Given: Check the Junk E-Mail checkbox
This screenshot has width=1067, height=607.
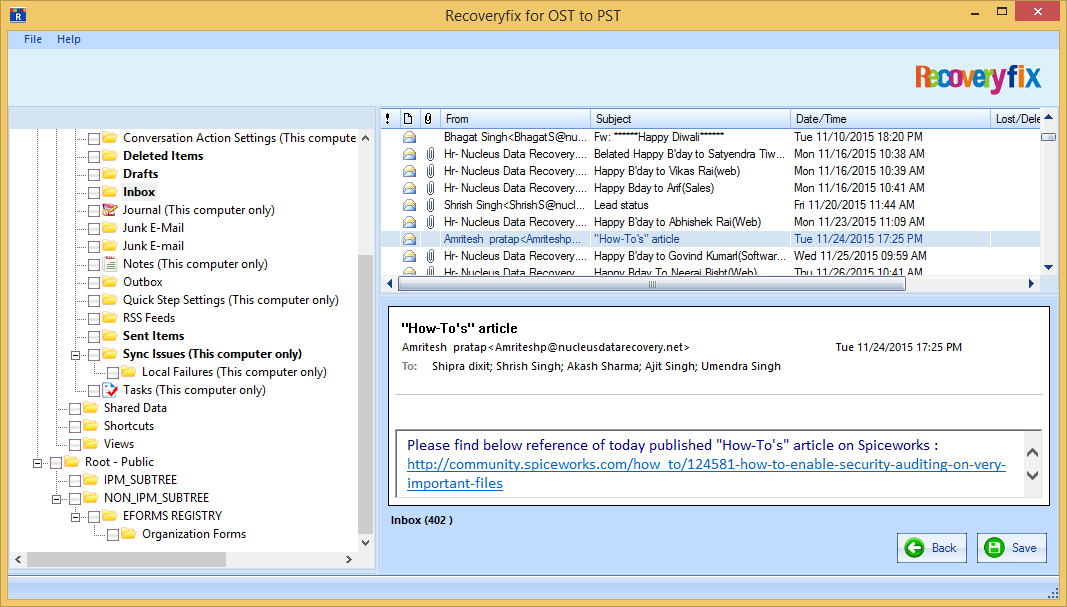Looking at the screenshot, I should pos(94,229).
